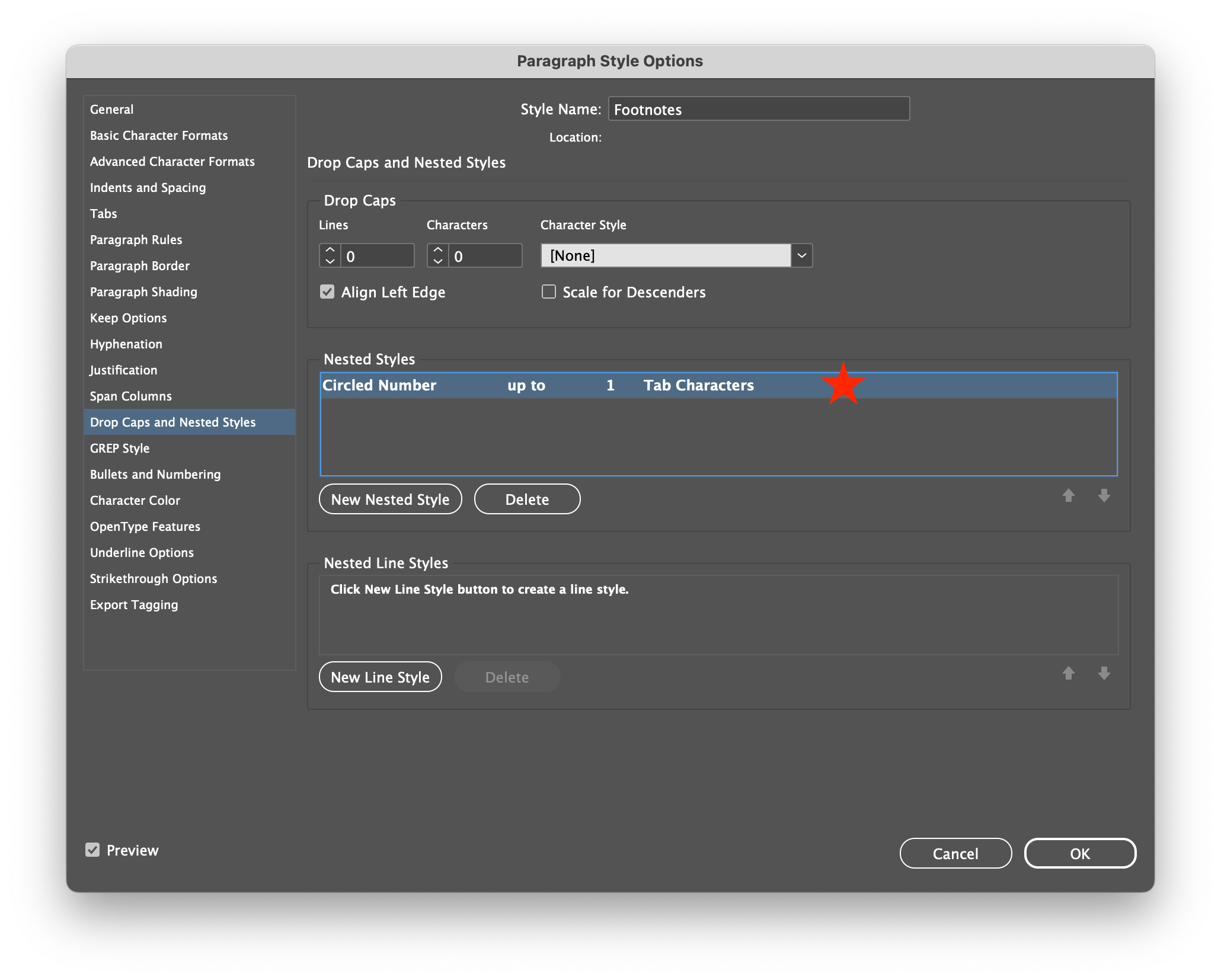Open the Tab Characters dropdown
Screen dimensions: 1221x980
pos(699,385)
